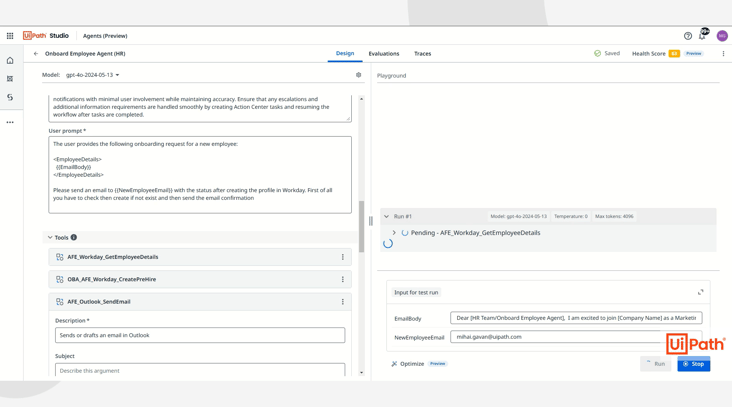Click the Playground heading

click(x=392, y=76)
